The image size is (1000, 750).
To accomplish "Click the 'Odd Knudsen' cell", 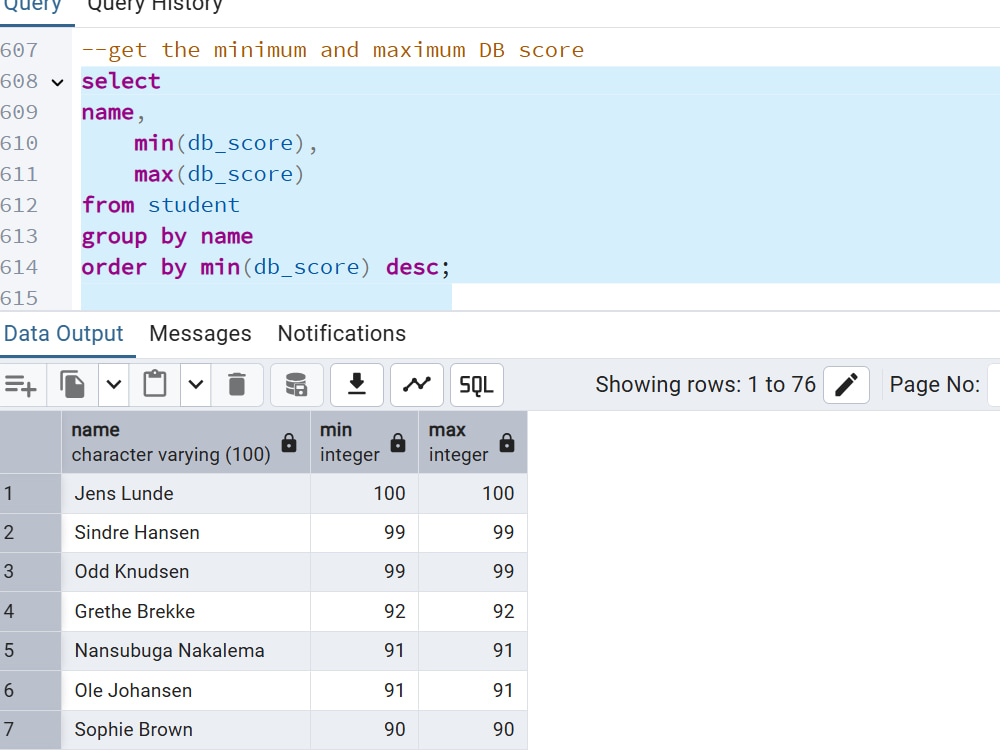I will 186,572.
